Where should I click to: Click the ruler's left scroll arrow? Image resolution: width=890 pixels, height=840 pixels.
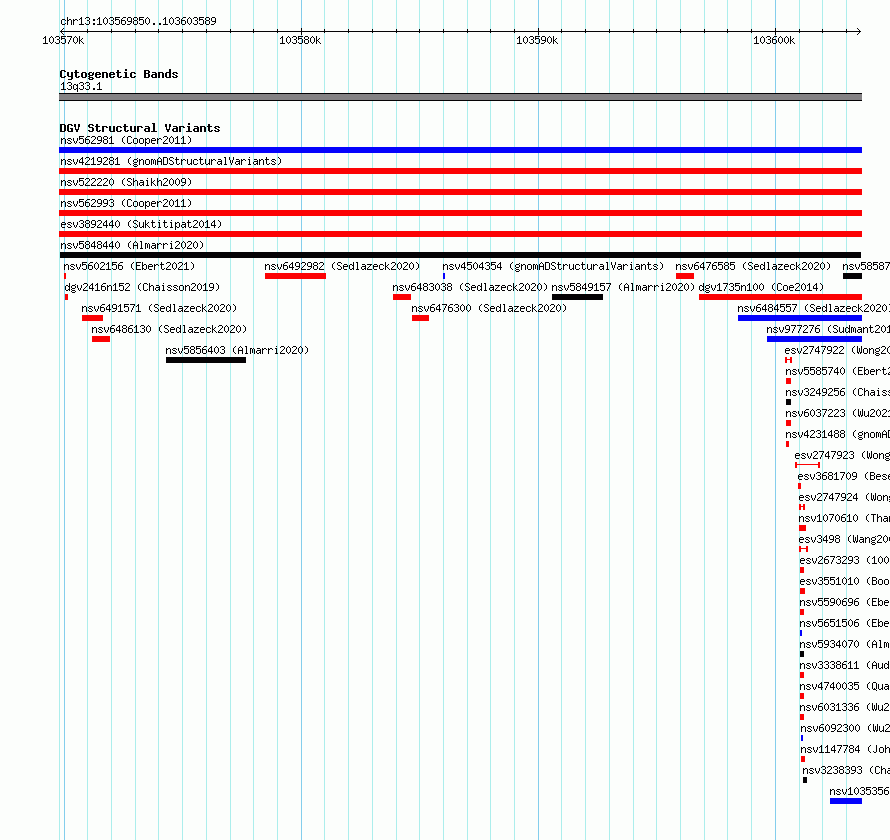coord(62,31)
